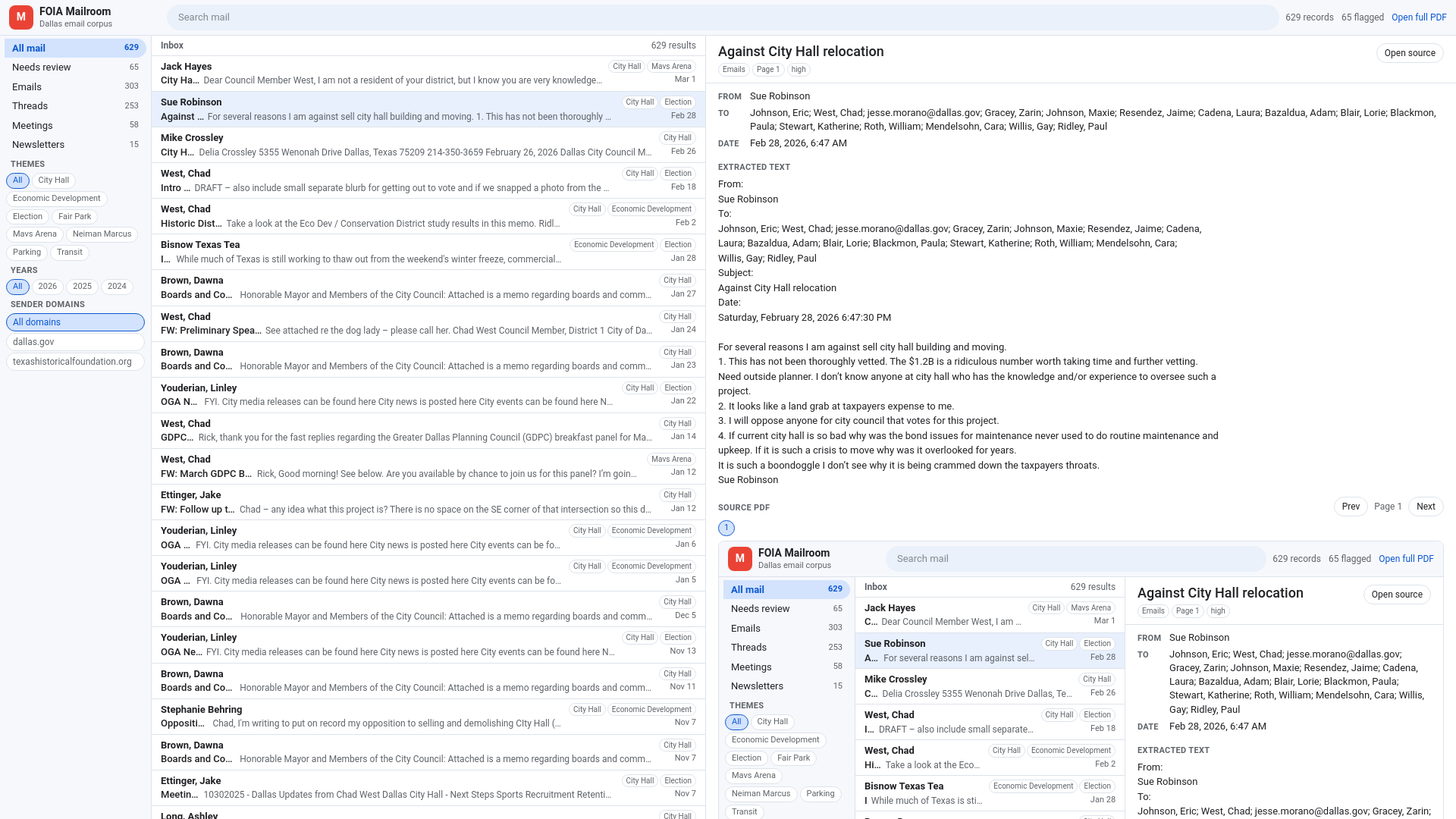Open West, Chad GDPC email Jan 14
The width and height of the screenshot is (1456, 819).
pyautogui.click(x=428, y=431)
